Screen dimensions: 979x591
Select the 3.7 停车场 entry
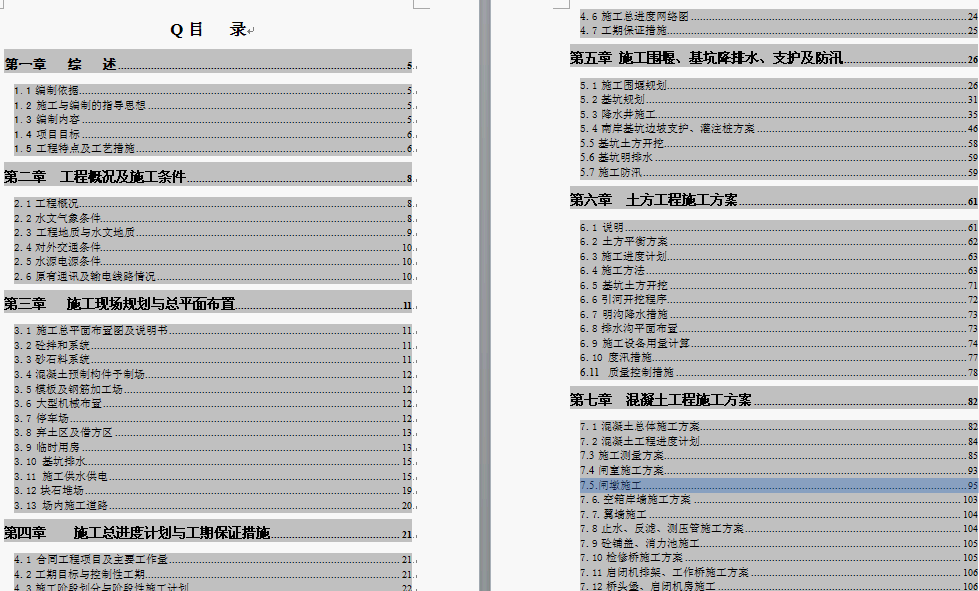click(52, 418)
